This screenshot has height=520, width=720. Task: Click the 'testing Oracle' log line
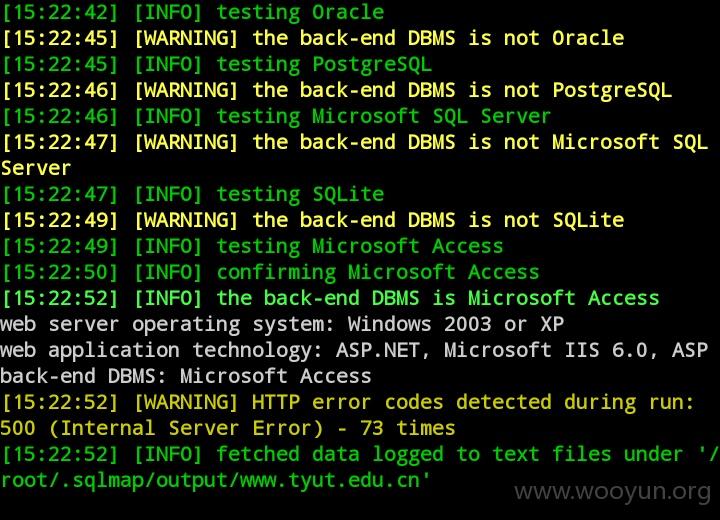[193, 12]
